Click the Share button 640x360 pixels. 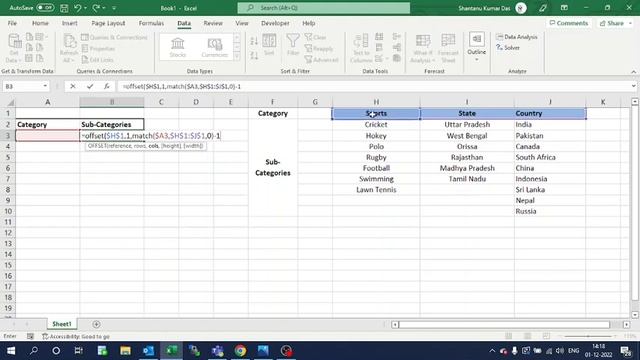click(x=615, y=23)
